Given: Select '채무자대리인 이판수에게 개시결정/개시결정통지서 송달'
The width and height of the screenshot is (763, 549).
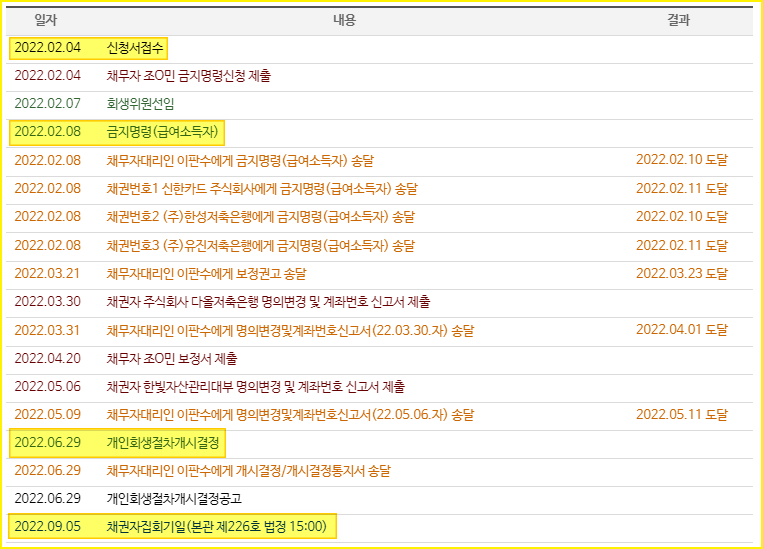Looking at the screenshot, I should pos(248,471).
